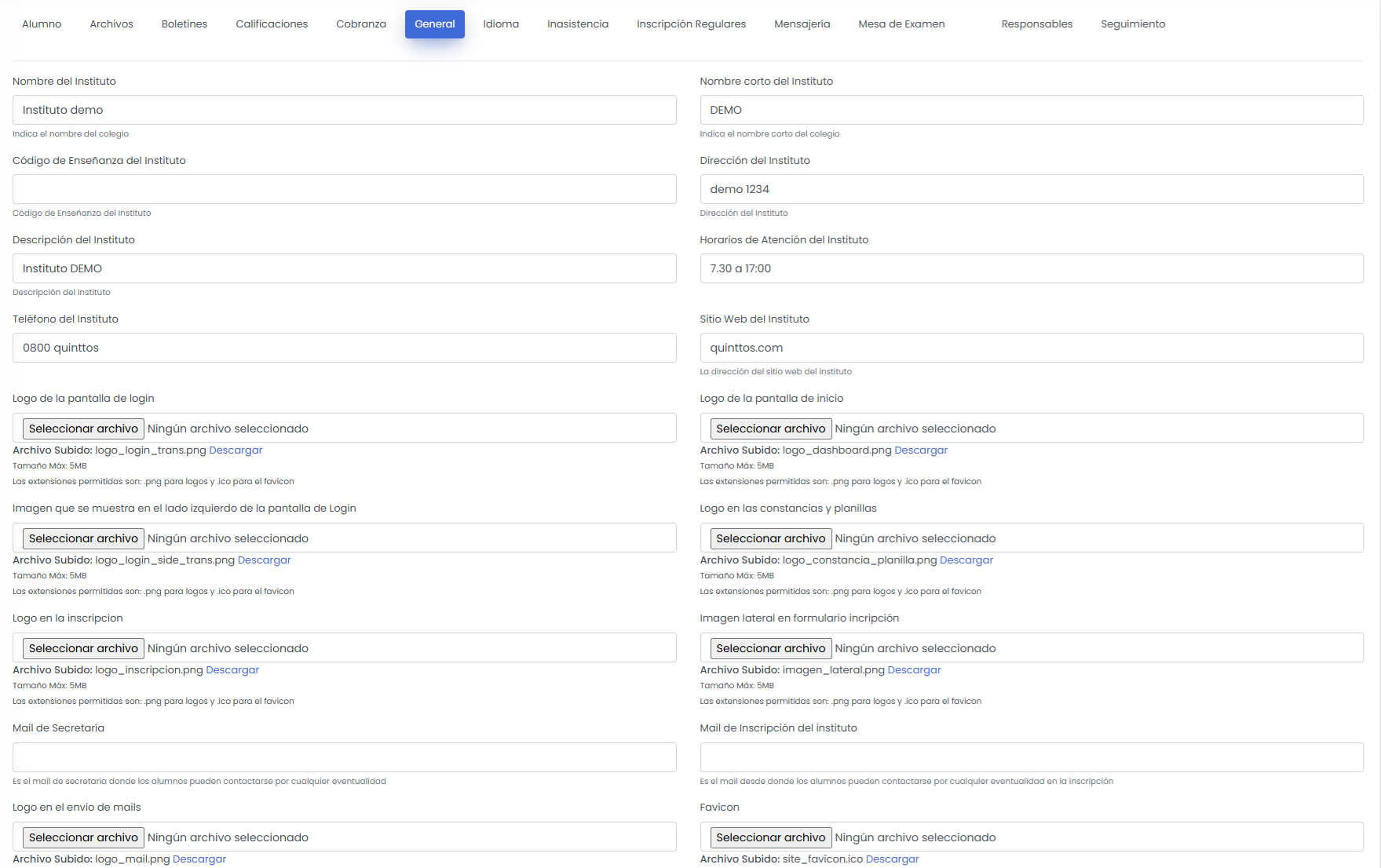This screenshot has height=868, width=1381.
Task: Download logo_mail.png file
Action: pyautogui.click(x=199, y=859)
